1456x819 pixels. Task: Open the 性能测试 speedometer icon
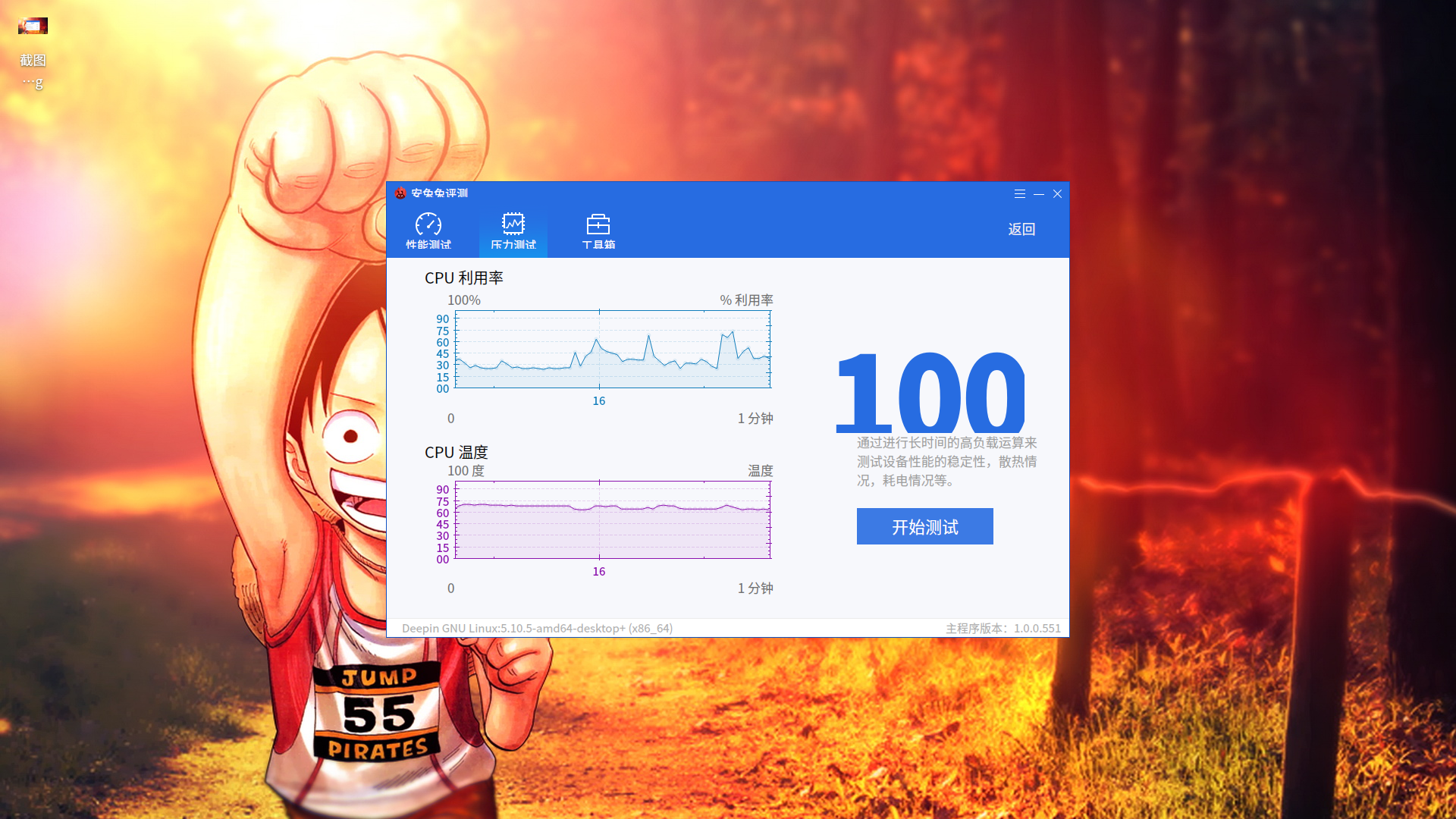pos(428,224)
